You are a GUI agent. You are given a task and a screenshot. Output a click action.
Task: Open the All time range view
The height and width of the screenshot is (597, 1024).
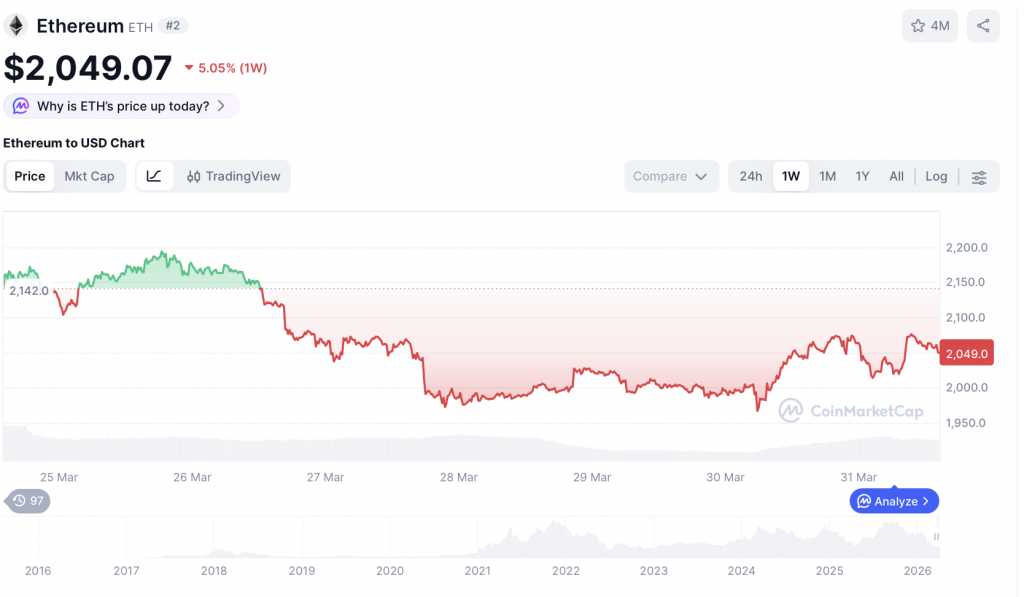[x=896, y=176]
